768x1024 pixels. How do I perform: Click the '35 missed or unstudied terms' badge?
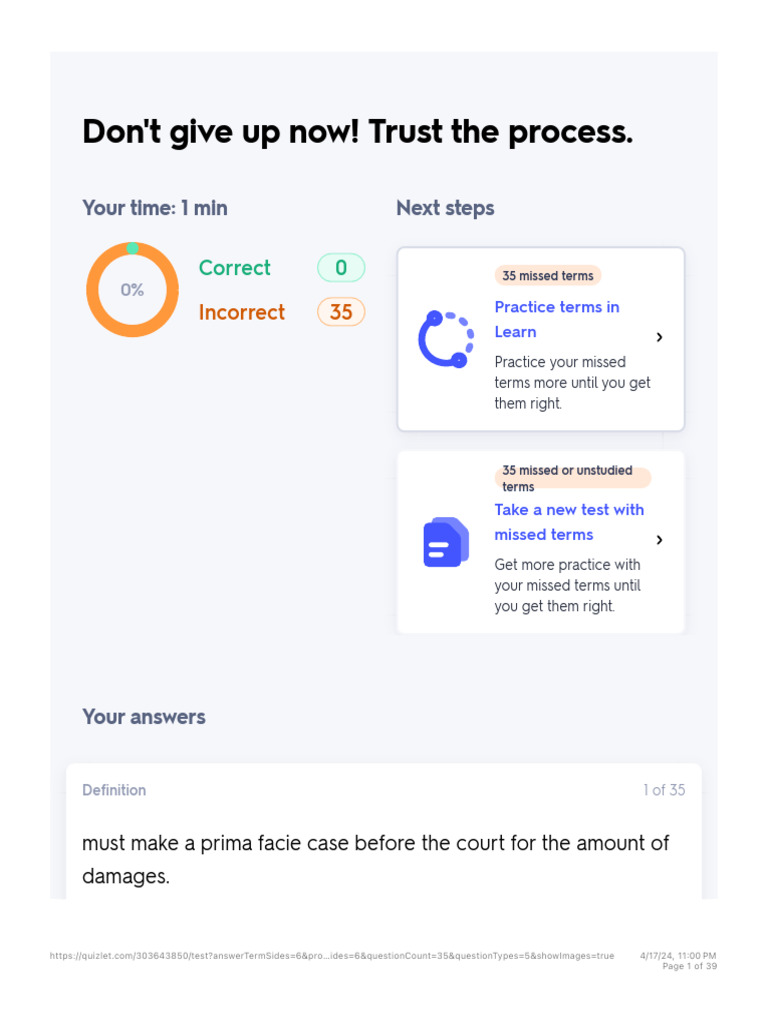coord(571,478)
